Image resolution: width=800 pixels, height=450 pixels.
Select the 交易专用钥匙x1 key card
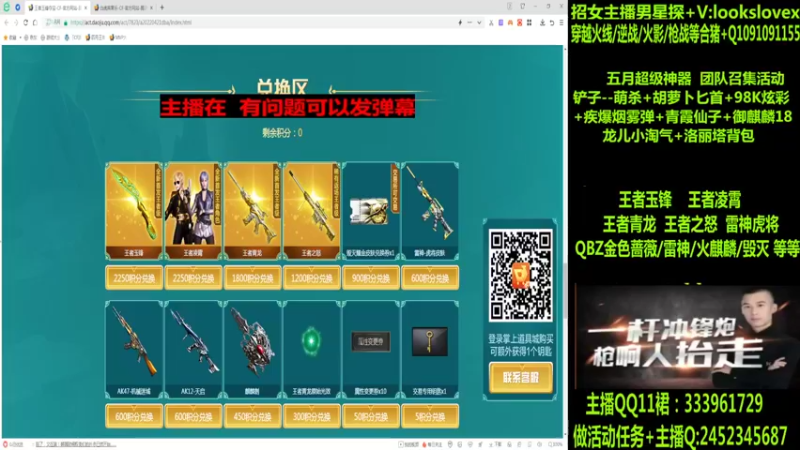[x=430, y=349]
